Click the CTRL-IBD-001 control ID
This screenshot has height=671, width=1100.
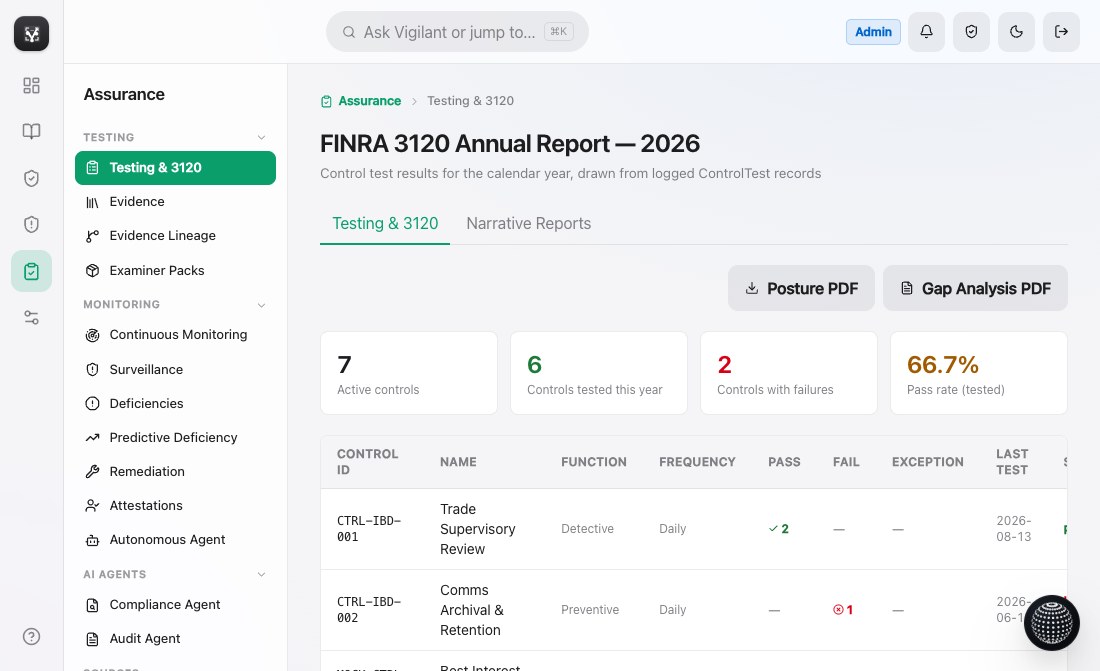369,529
